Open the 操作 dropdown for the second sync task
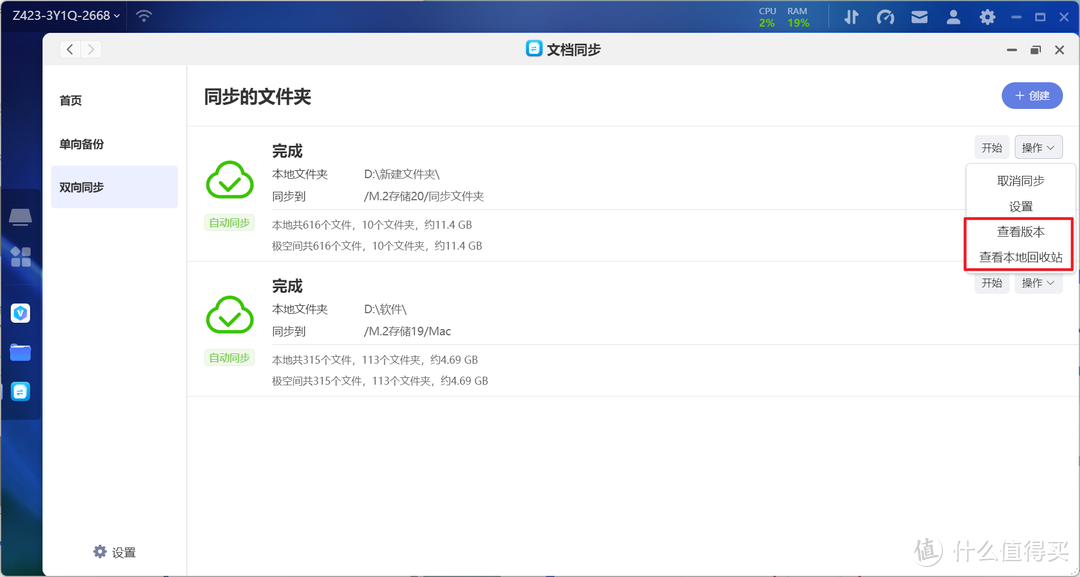The width and height of the screenshot is (1080, 577). tap(1038, 282)
